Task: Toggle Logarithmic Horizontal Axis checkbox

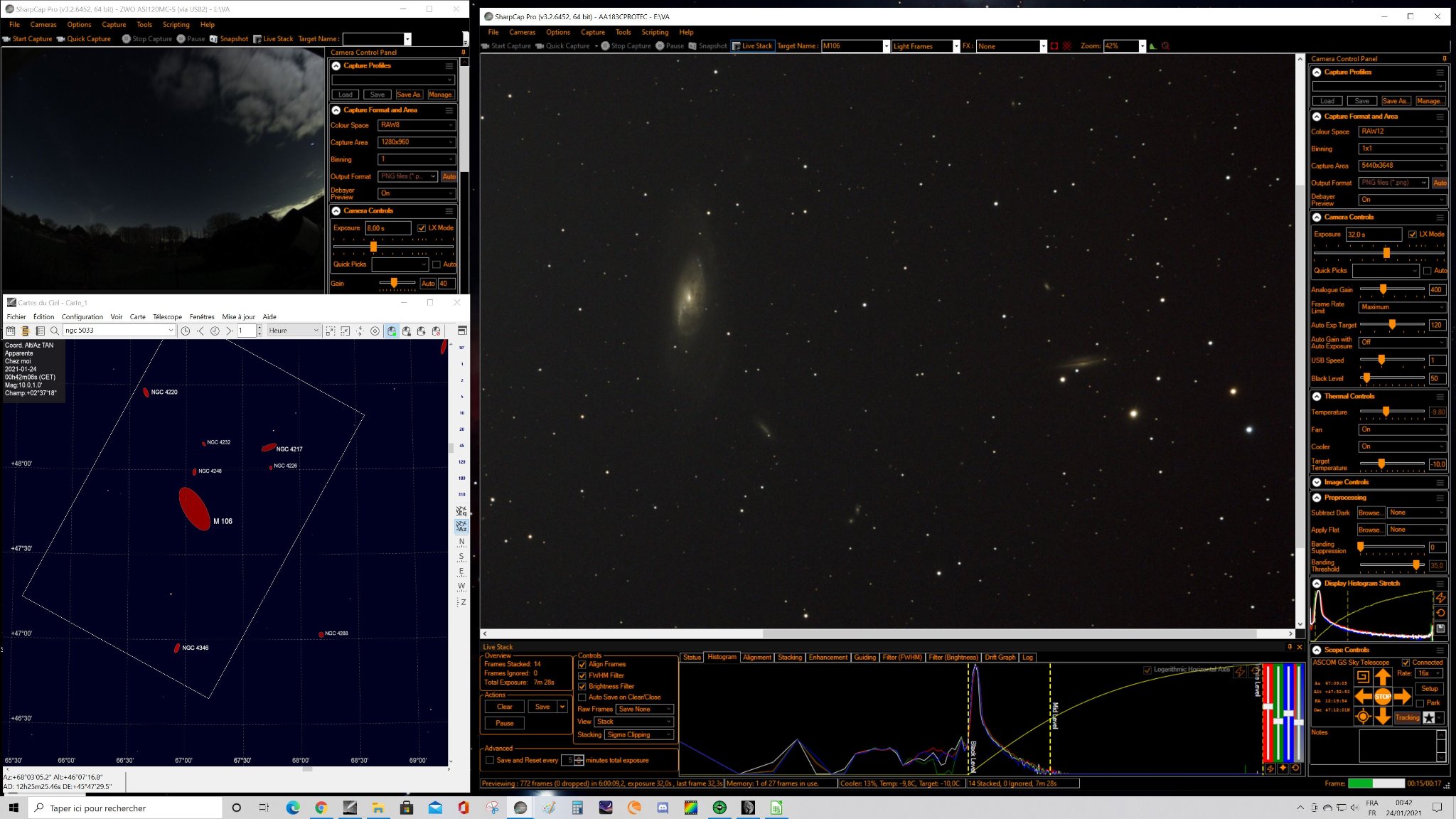Action: [x=1147, y=670]
